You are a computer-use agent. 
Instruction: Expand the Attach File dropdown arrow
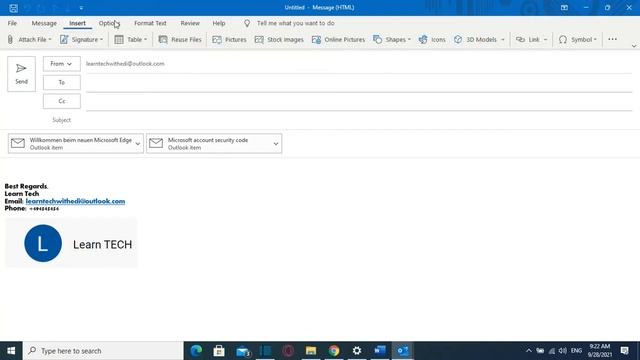[50, 40]
